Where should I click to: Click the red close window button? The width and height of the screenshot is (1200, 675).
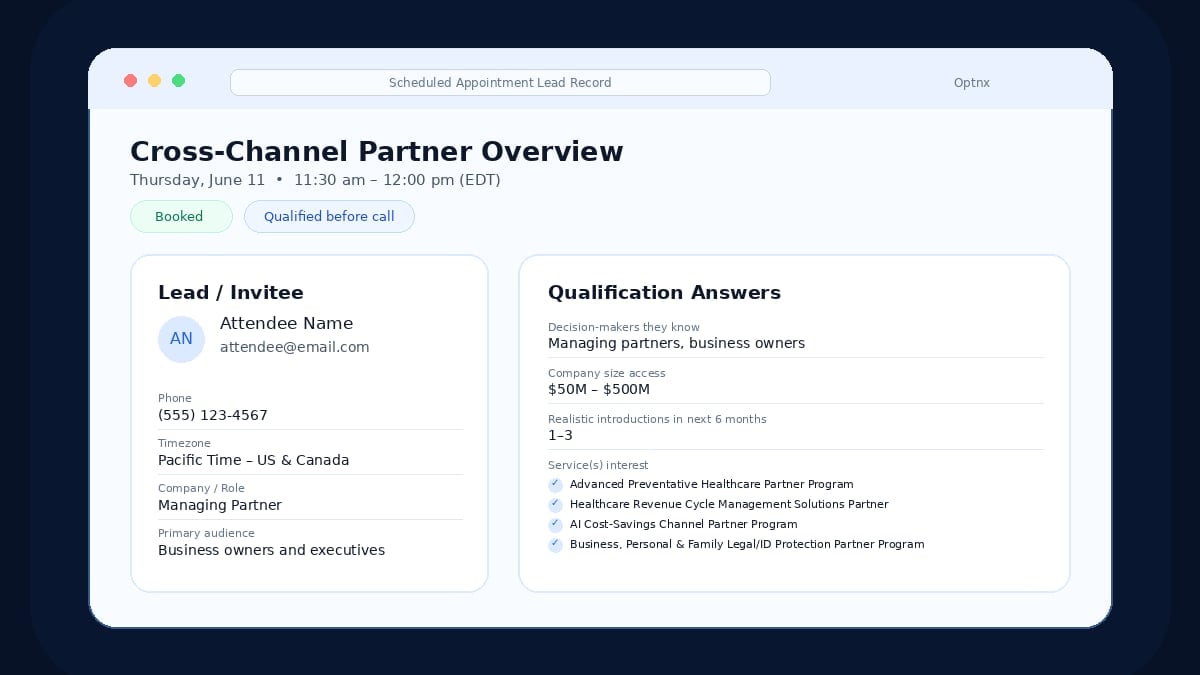pos(130,81)
